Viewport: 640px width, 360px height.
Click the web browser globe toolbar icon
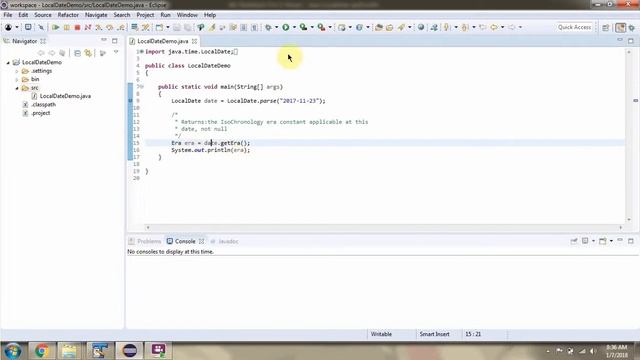click(421, 27)
